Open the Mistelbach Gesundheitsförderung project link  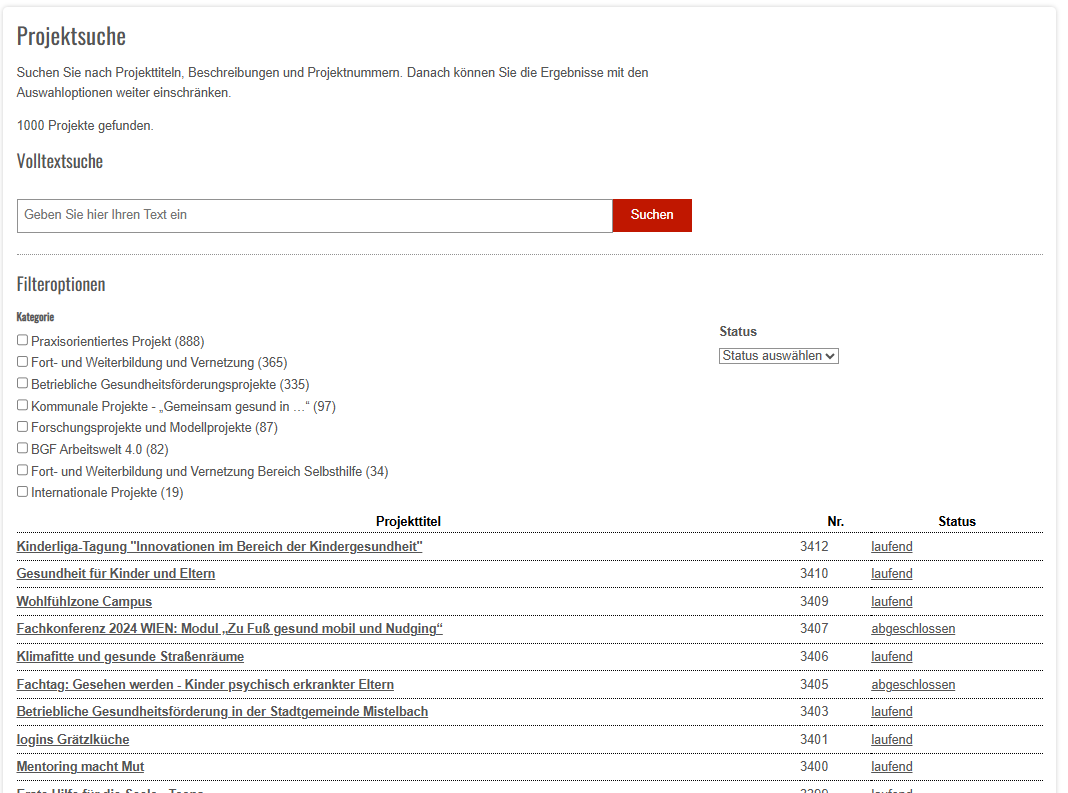pos(222,712)
